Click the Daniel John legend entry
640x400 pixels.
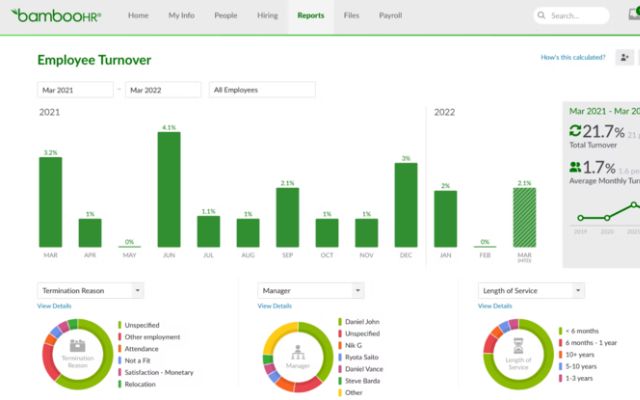pyautogui.click(x=359, y=322)
